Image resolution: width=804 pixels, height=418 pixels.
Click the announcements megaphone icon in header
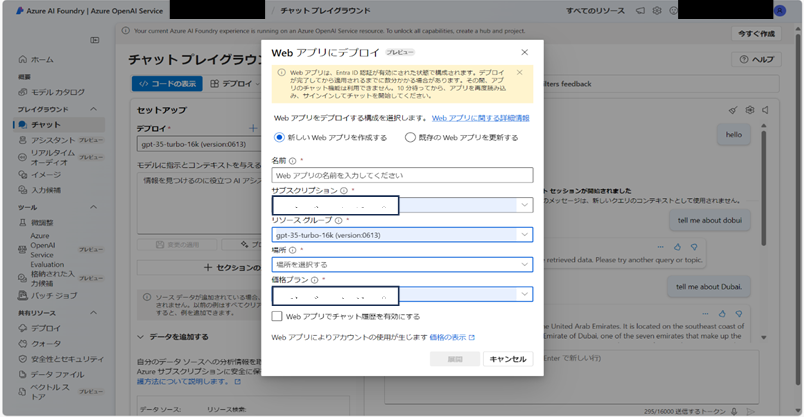pyautogui.click(x=640, y=10)
